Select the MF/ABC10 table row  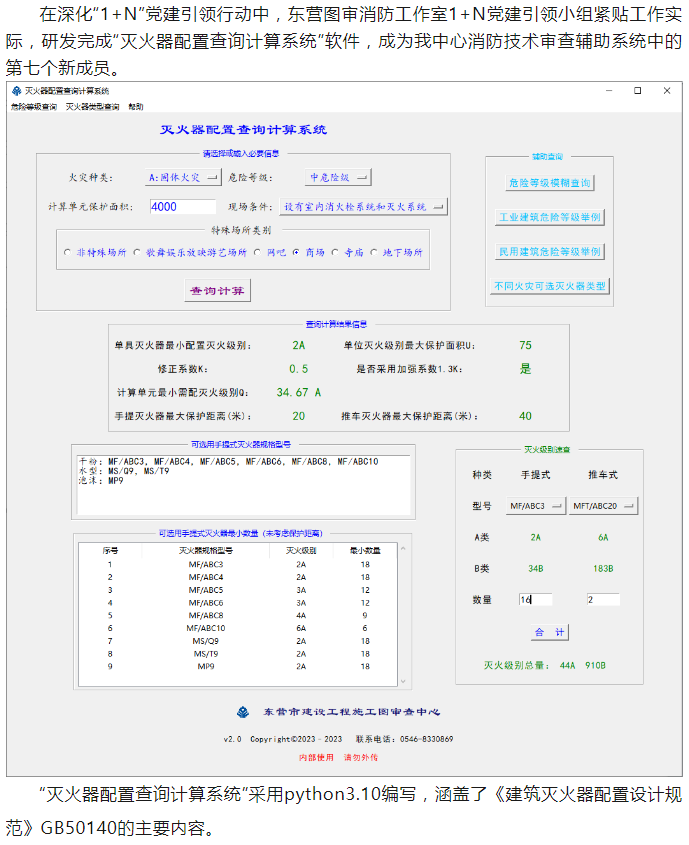(238, 628)
